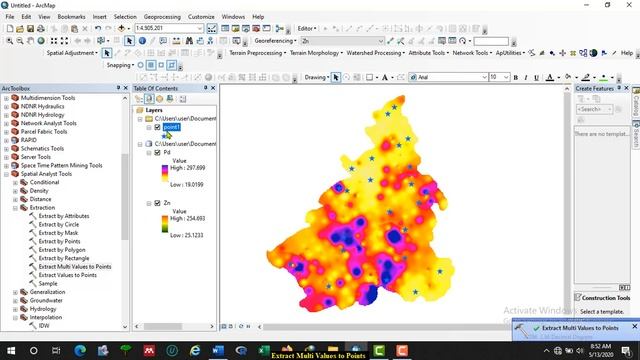Open the Table Of Contents window icon
640x360 pixels.
click(225, 29)
